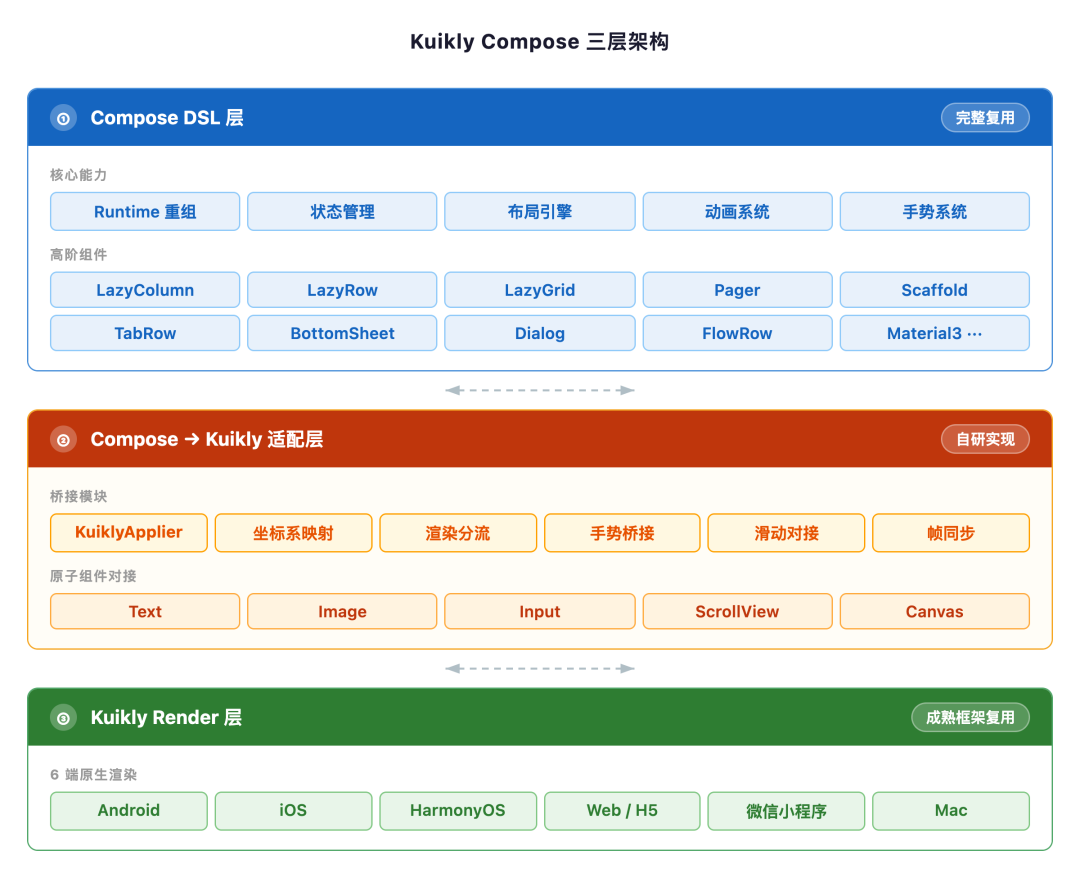Open the Scaffold component box
This screenshot has height=878, width=1080.
click(x=935, y=290)
